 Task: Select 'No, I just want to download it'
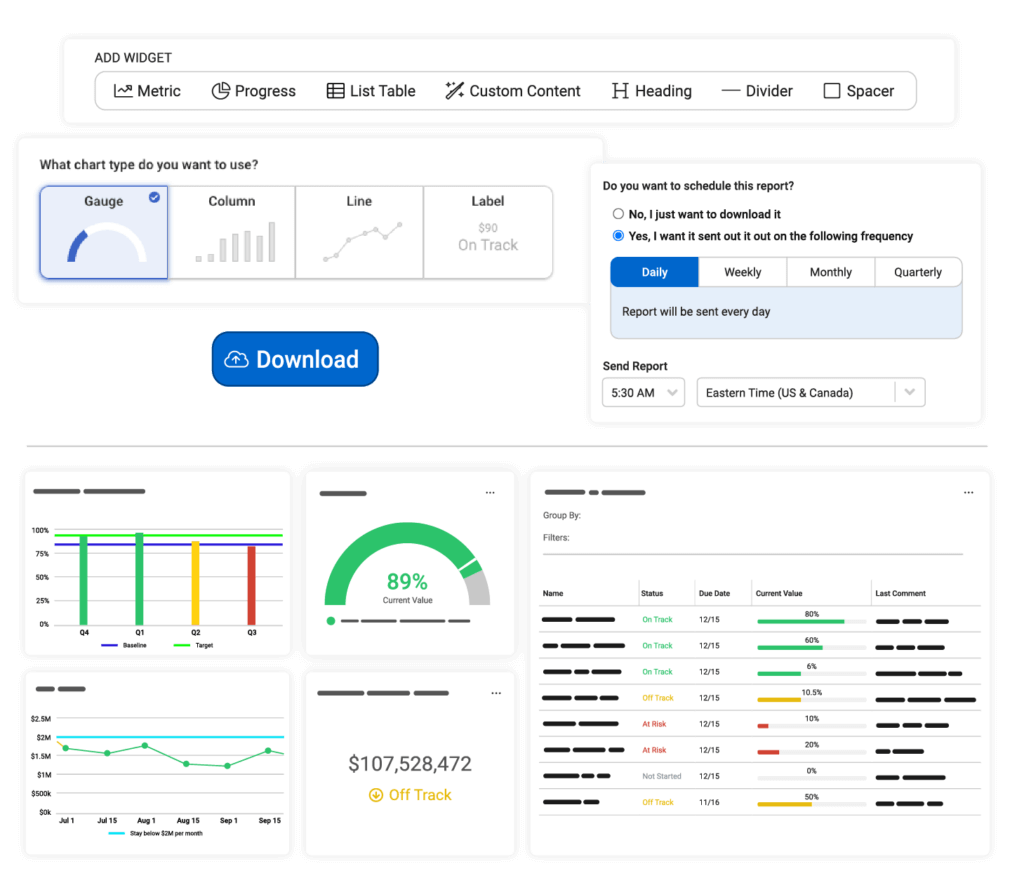pyautogui.click(x=617, y=214)
